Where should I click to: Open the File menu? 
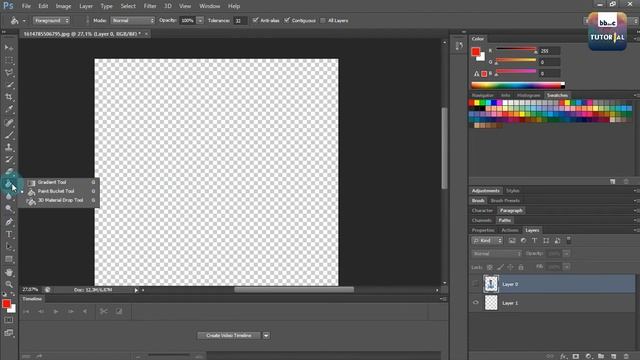[26, 6]
